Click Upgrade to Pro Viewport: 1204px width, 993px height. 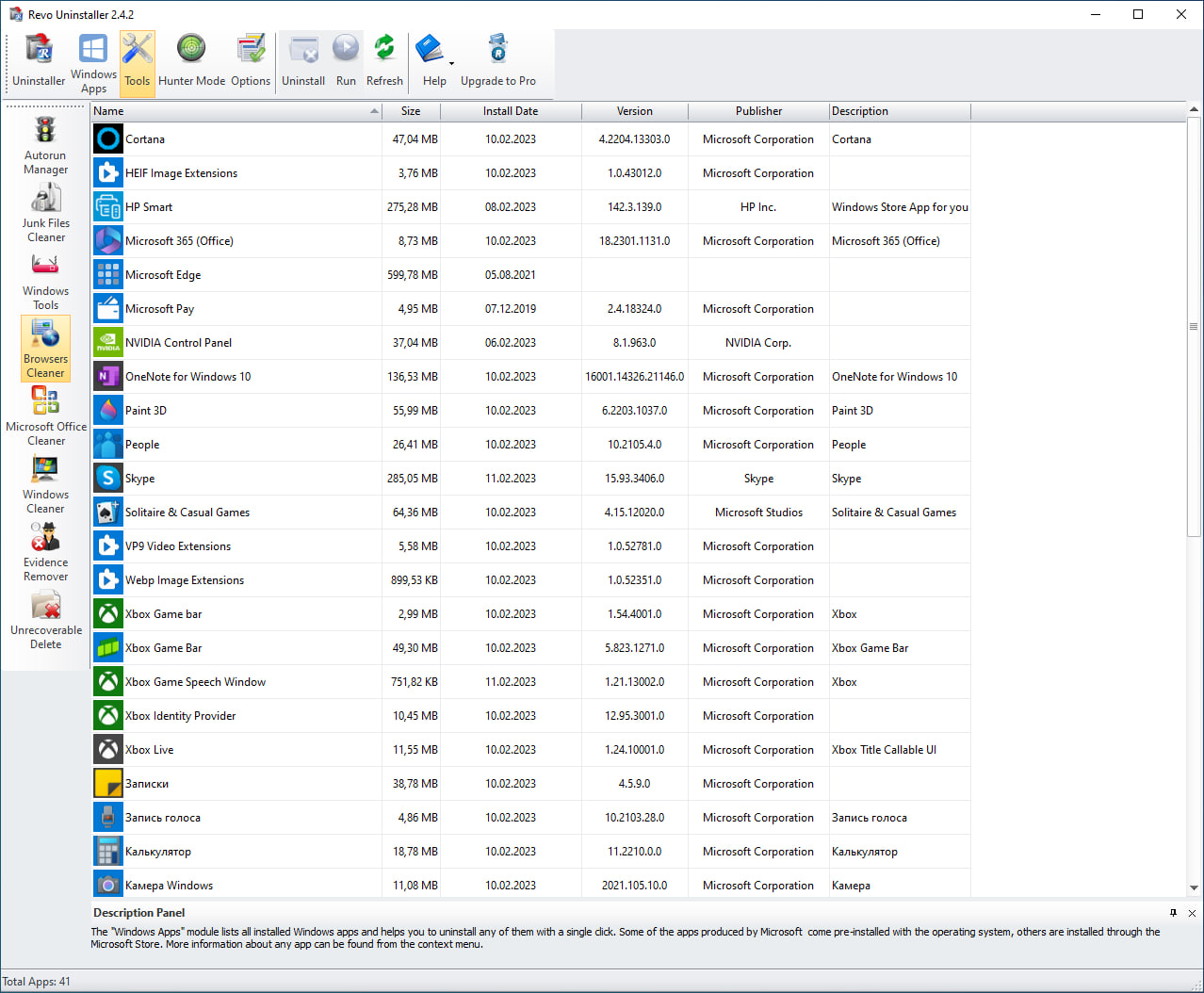(x=498, y=62)
